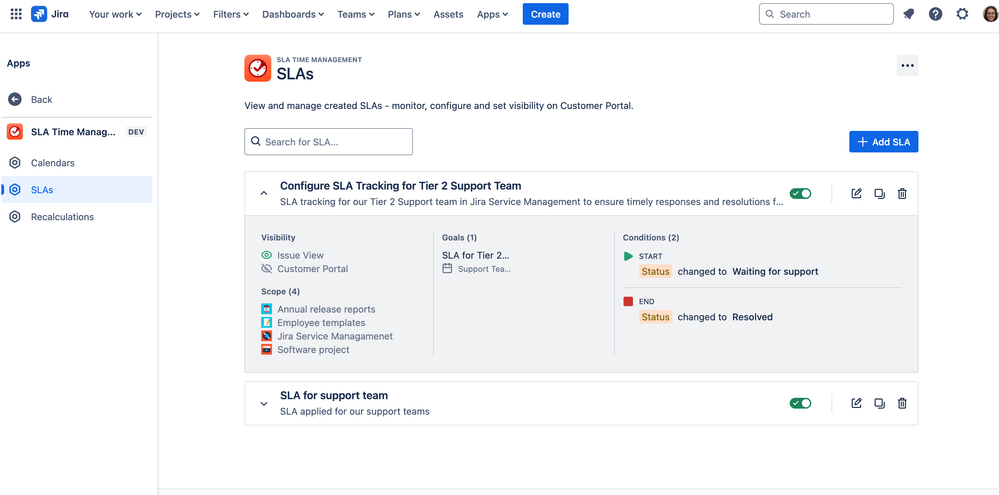This screenshot has height=495, width=999.
Task: Toggle the Issue View visibility eye
Action: [267, 255]
